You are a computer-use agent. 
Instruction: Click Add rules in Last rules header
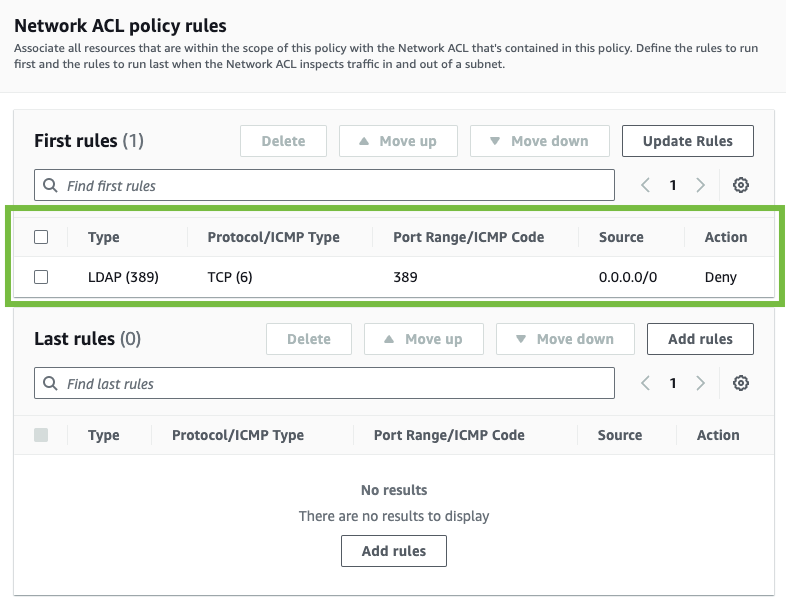[x=700, y=339]
